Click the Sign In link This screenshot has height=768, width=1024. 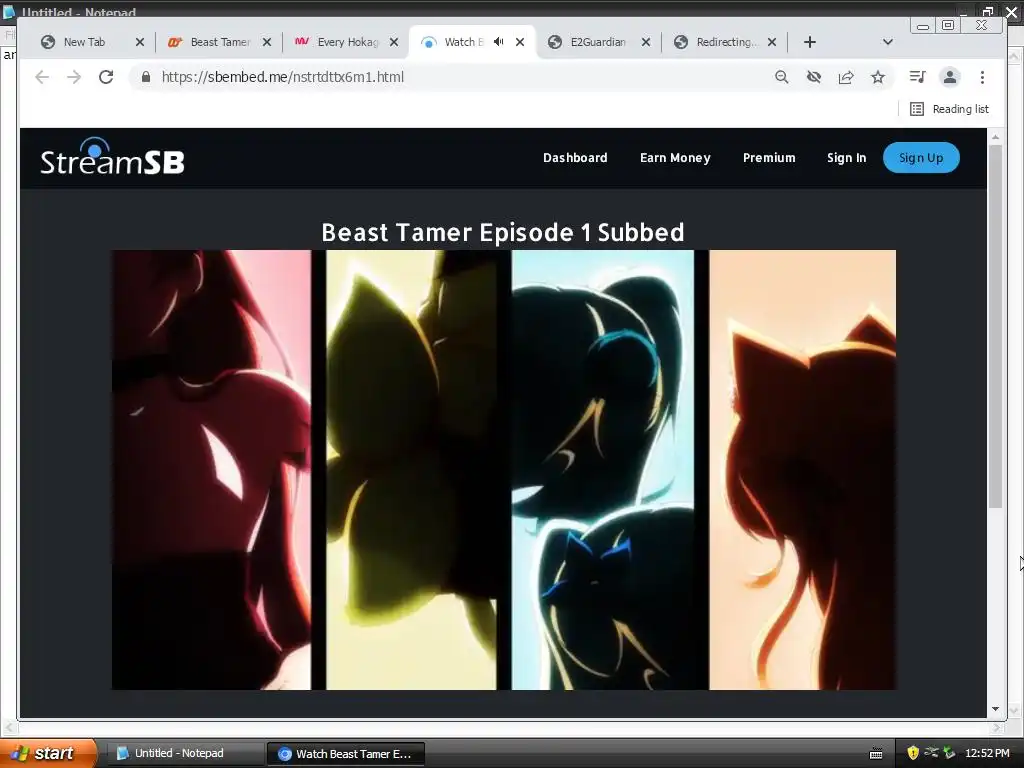[x=846, y=158]
